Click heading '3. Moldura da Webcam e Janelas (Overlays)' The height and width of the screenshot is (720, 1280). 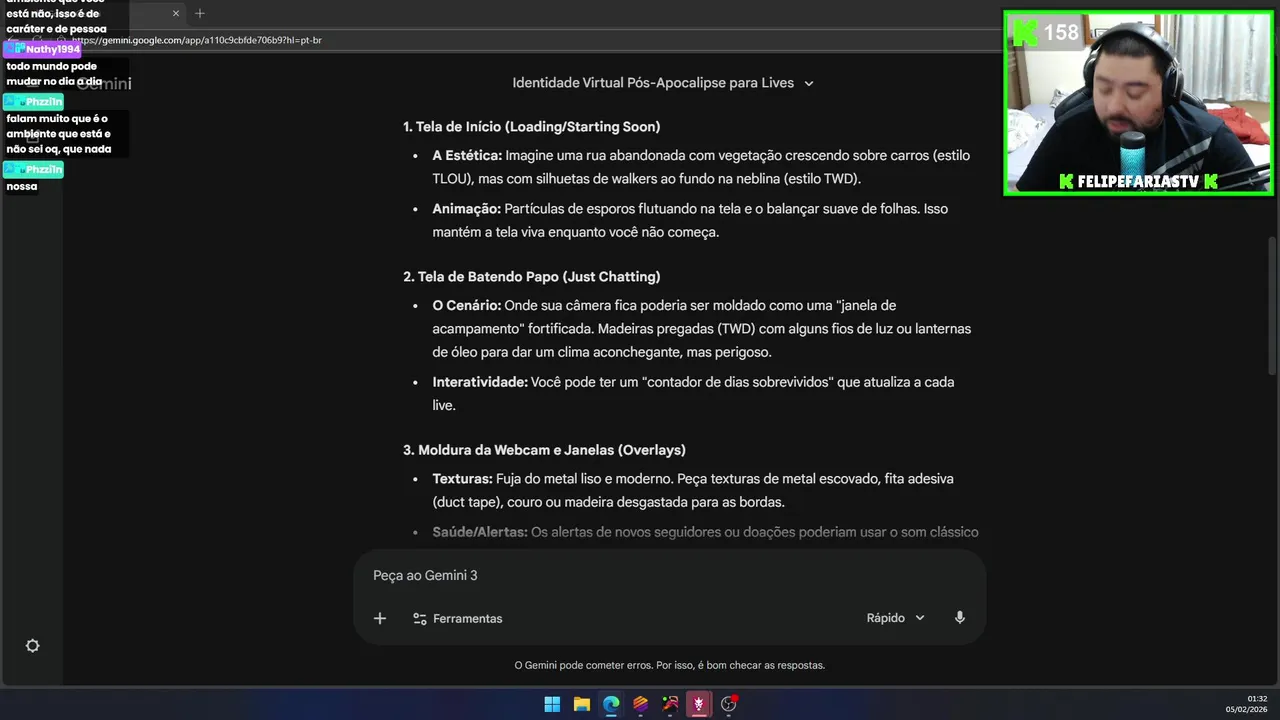click(544, 450)
